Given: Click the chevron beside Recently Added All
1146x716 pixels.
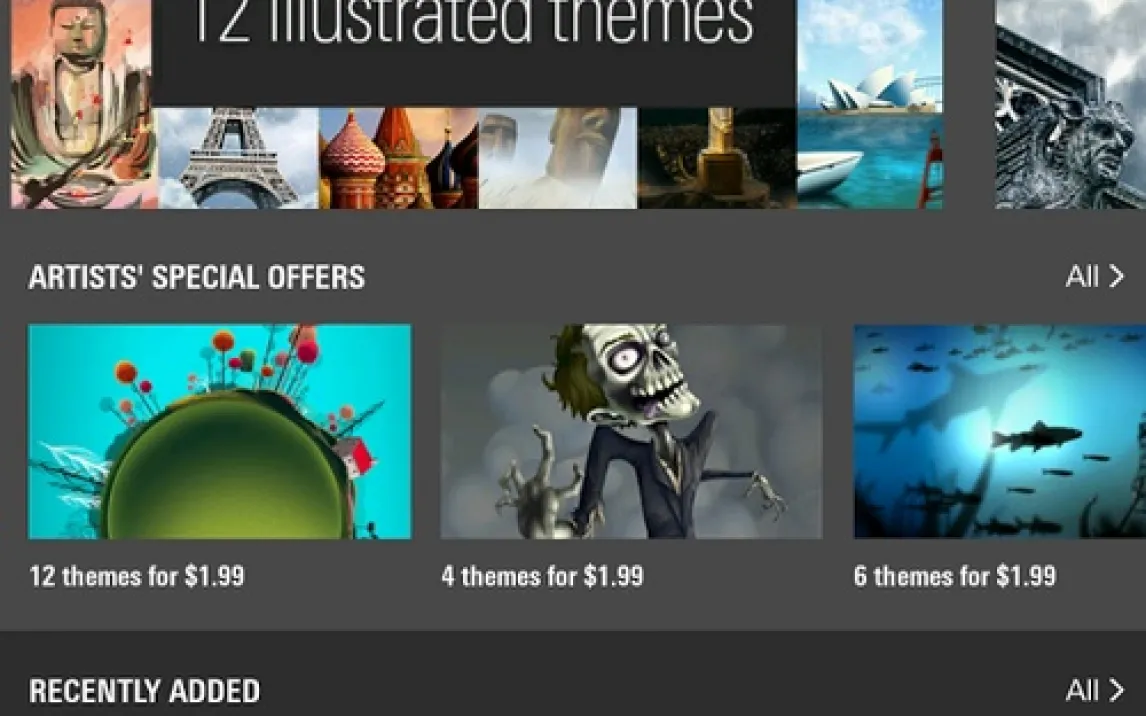Looking at the screenshot, I should tap(1116, 690).
